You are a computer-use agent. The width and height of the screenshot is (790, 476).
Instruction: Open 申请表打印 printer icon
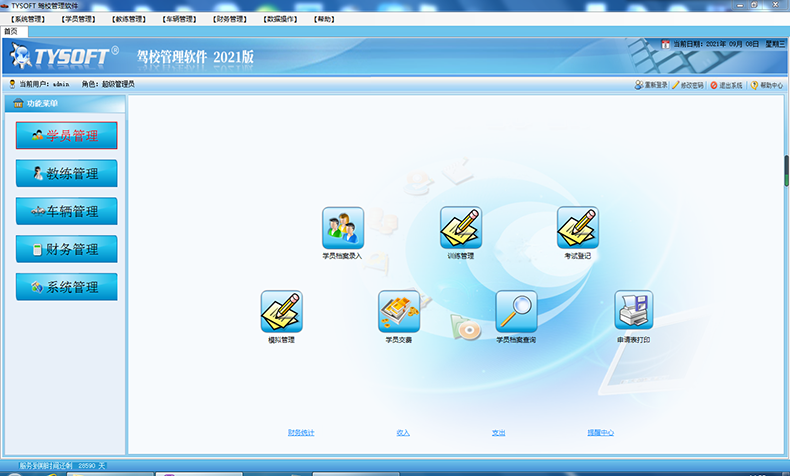(x=633, y=312)
